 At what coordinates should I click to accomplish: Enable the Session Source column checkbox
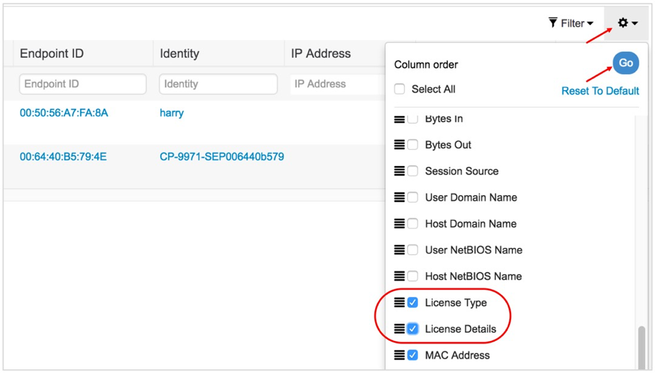pyautogui.click(x=413, y=171)
